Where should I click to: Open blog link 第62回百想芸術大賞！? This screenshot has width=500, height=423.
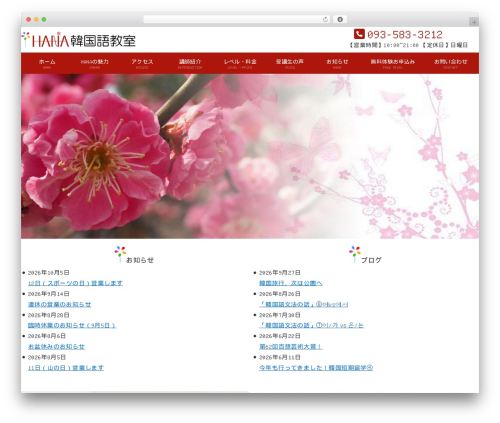pyautogui.click(x=291, y=347)
